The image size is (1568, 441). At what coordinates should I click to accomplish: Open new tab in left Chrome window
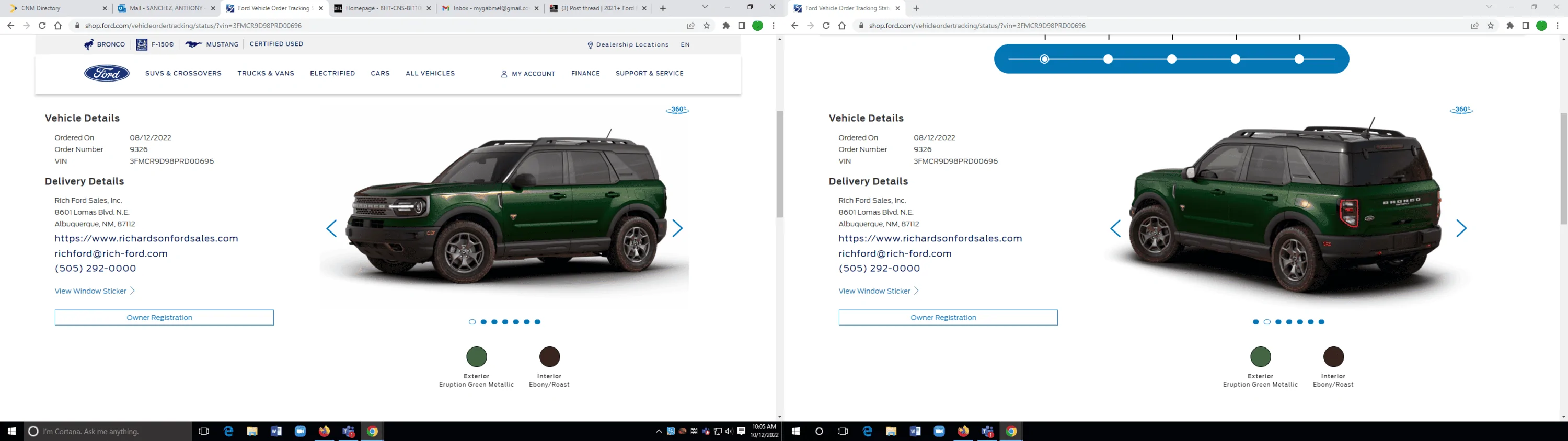[x=663, y=8]
